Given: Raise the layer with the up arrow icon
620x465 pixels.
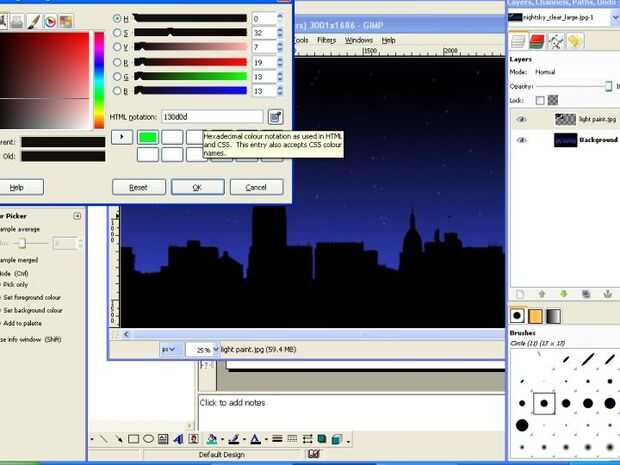Looking at the screenshot, I should coord(542,294).
